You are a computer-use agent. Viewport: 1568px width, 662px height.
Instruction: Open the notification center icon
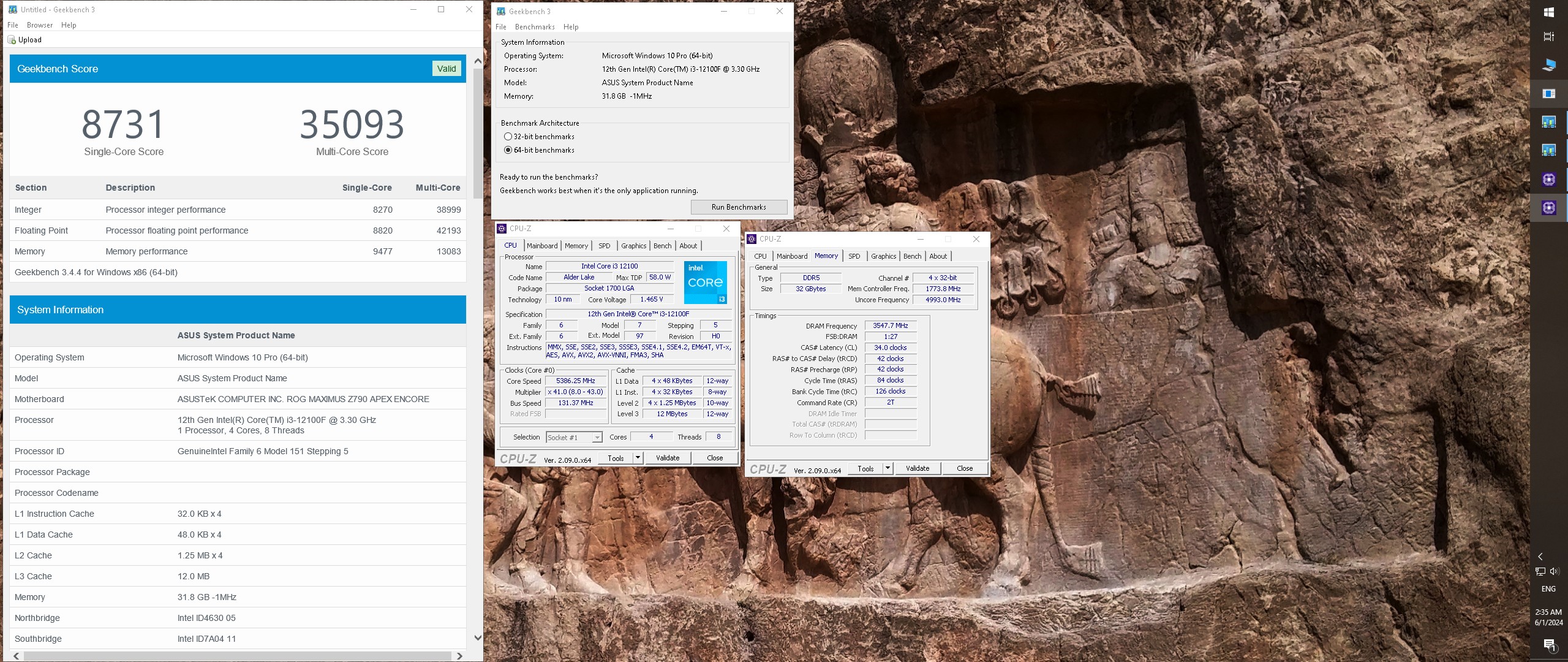tap(1548, 645)
